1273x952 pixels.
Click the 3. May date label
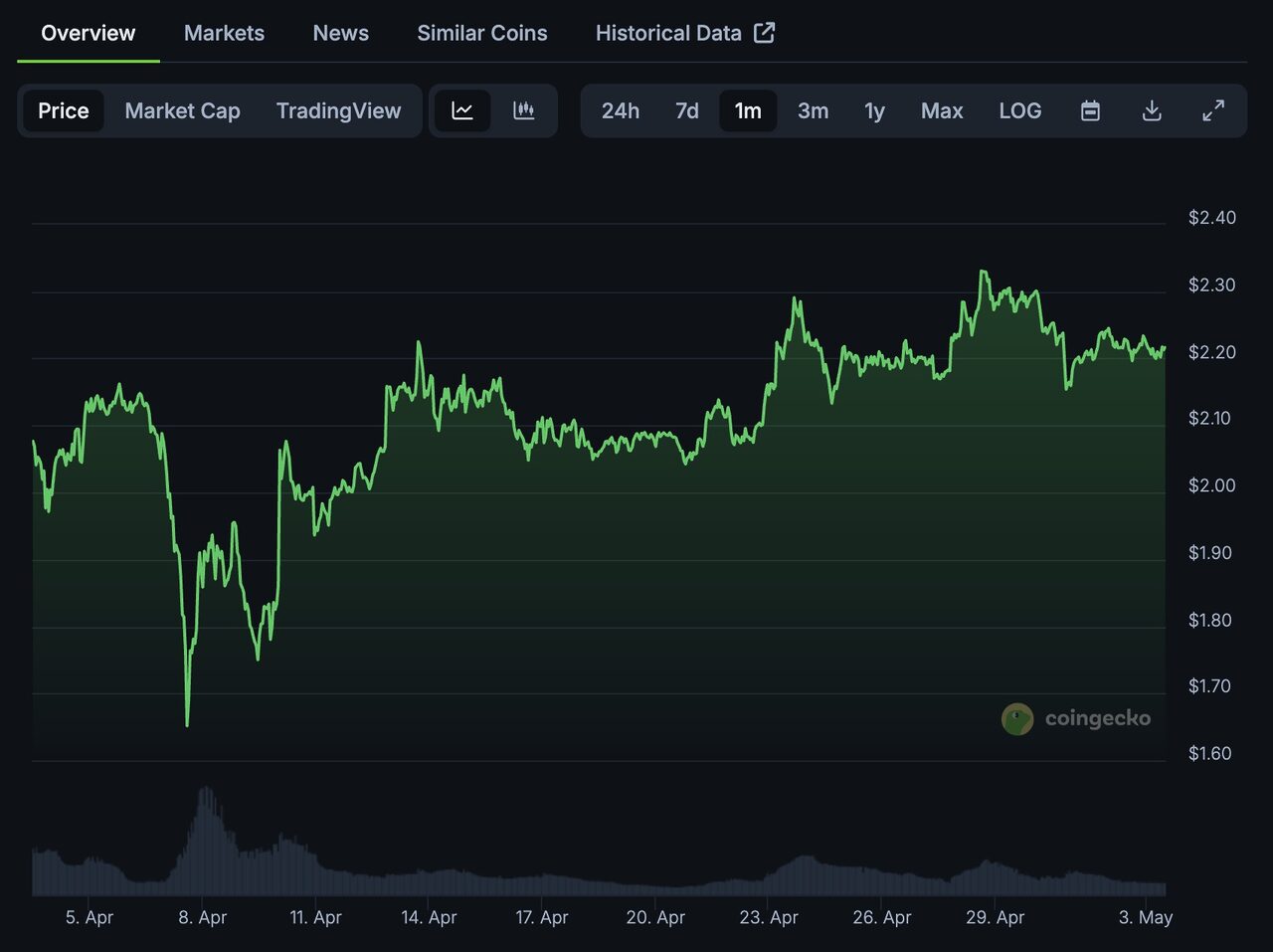click(x=1146, y=917)
